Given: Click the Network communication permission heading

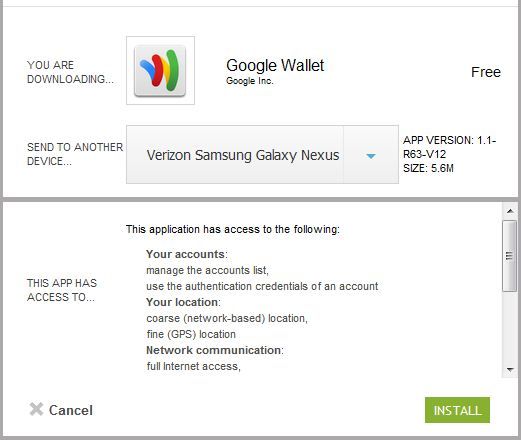Looking at the screenshot, I should (215, 350).
